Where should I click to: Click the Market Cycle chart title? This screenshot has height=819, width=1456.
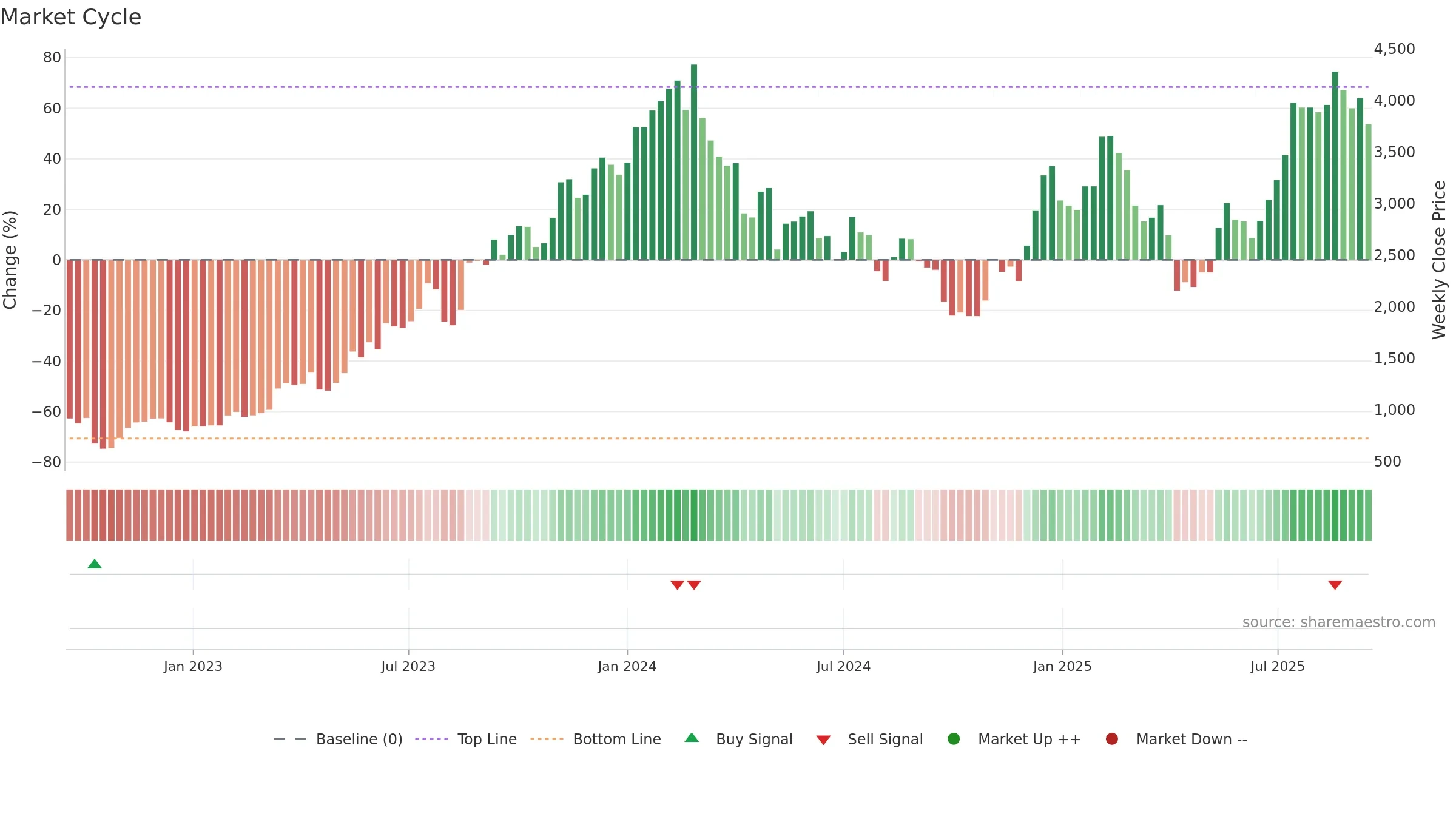(x=71, y=17)
